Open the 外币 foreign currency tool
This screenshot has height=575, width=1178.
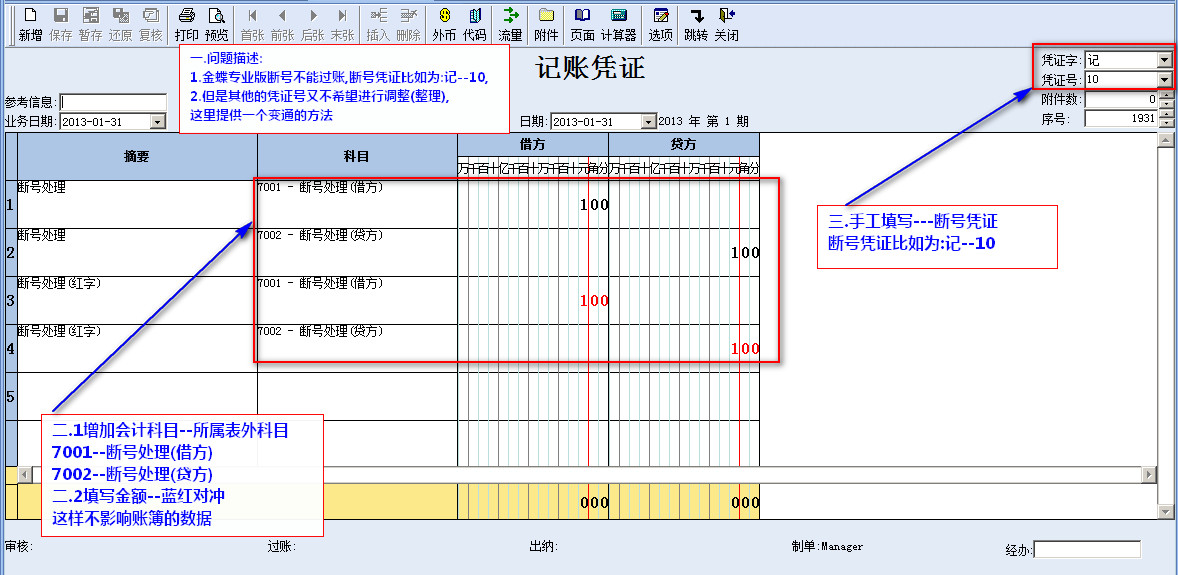click(444, 24)
